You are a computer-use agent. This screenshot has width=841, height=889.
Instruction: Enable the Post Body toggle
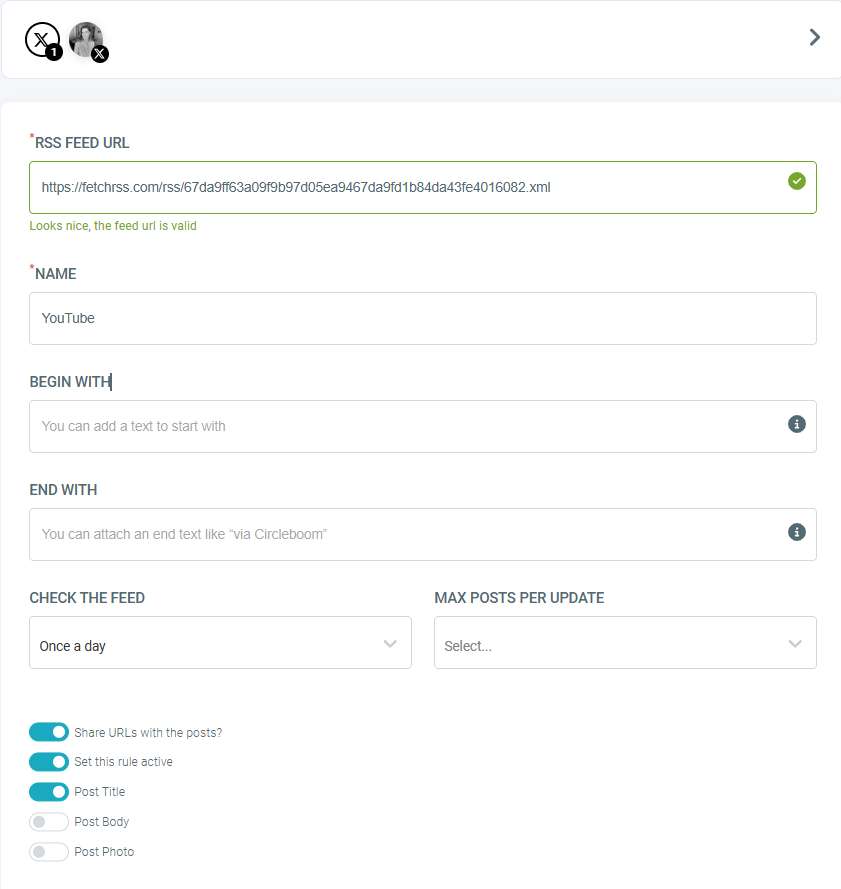coord(49,822)
